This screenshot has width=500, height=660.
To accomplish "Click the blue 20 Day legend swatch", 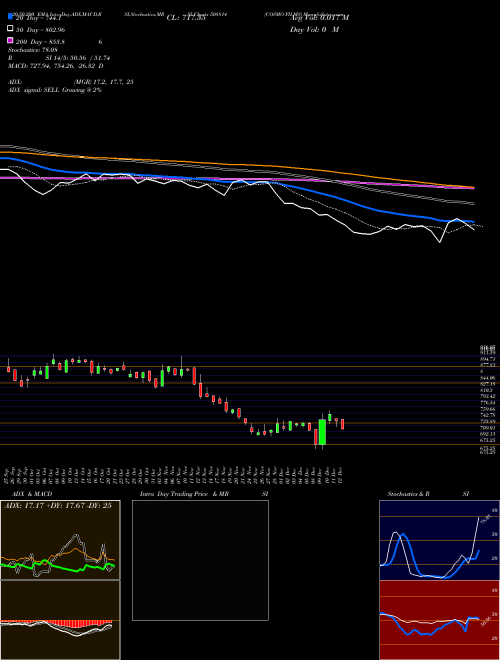I will 11,16.
